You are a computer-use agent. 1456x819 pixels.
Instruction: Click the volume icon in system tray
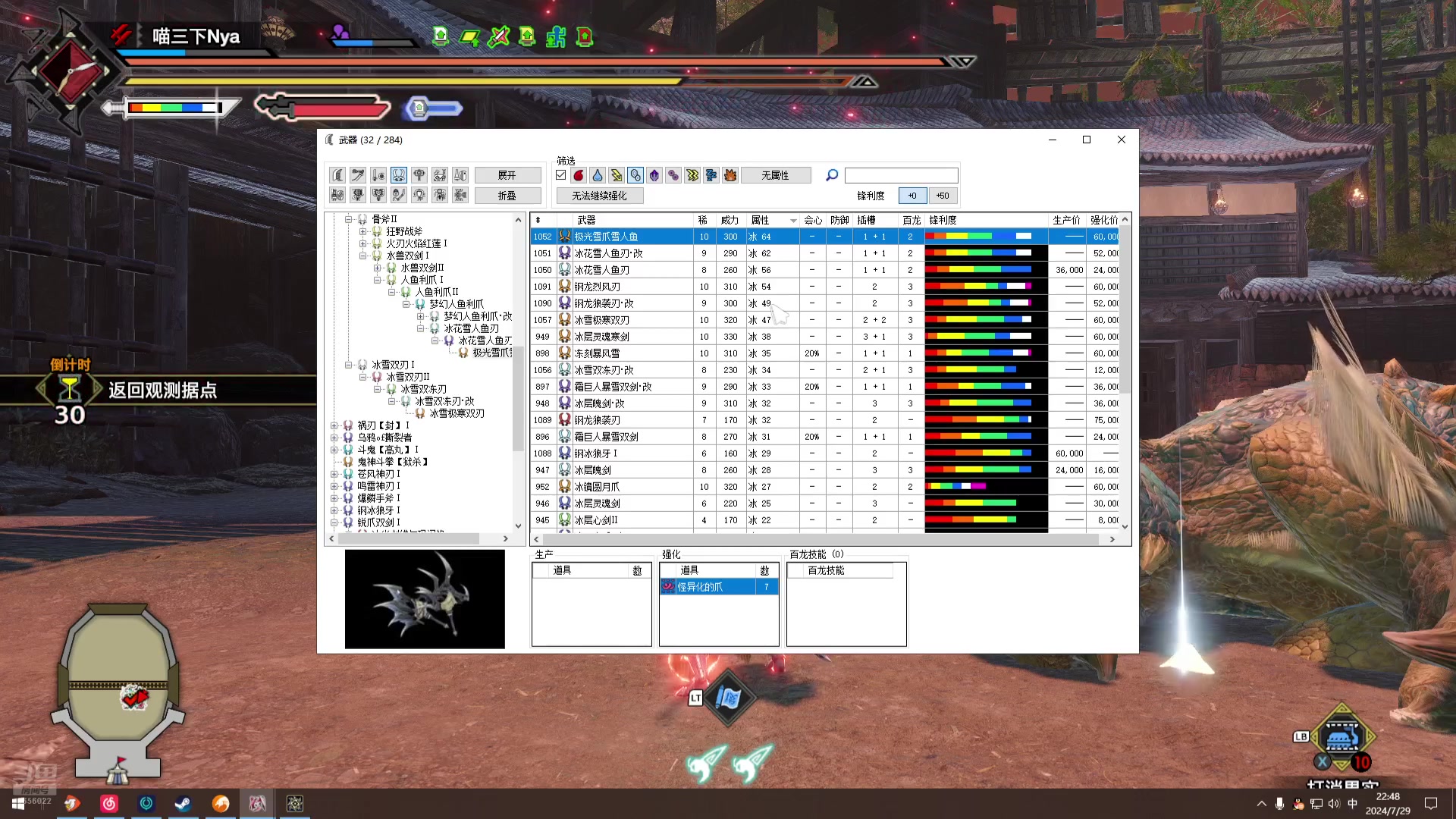[1334, 804]
